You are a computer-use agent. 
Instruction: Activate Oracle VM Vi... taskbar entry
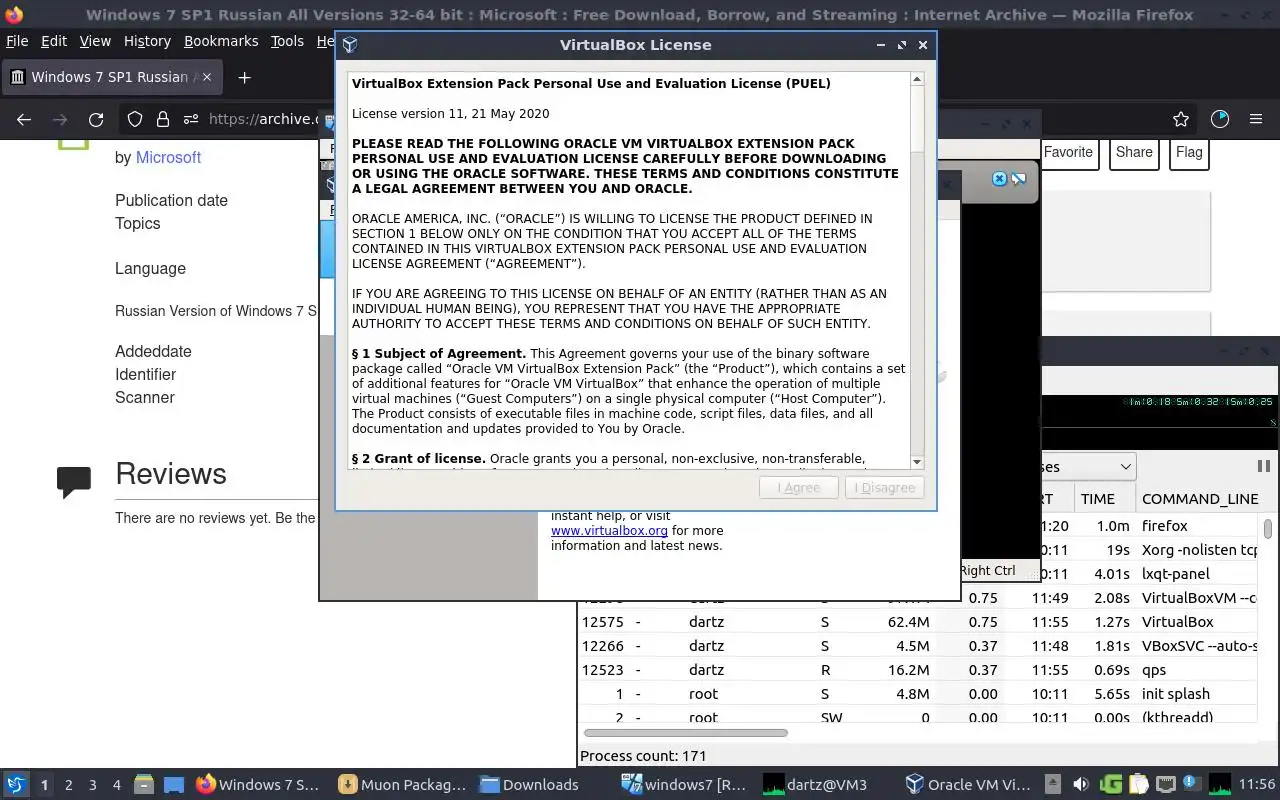pos(967,785)
